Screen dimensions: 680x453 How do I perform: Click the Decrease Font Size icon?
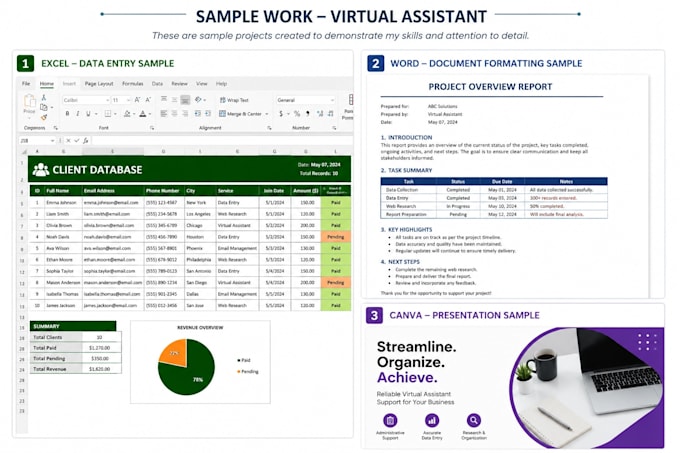point(148,100)
